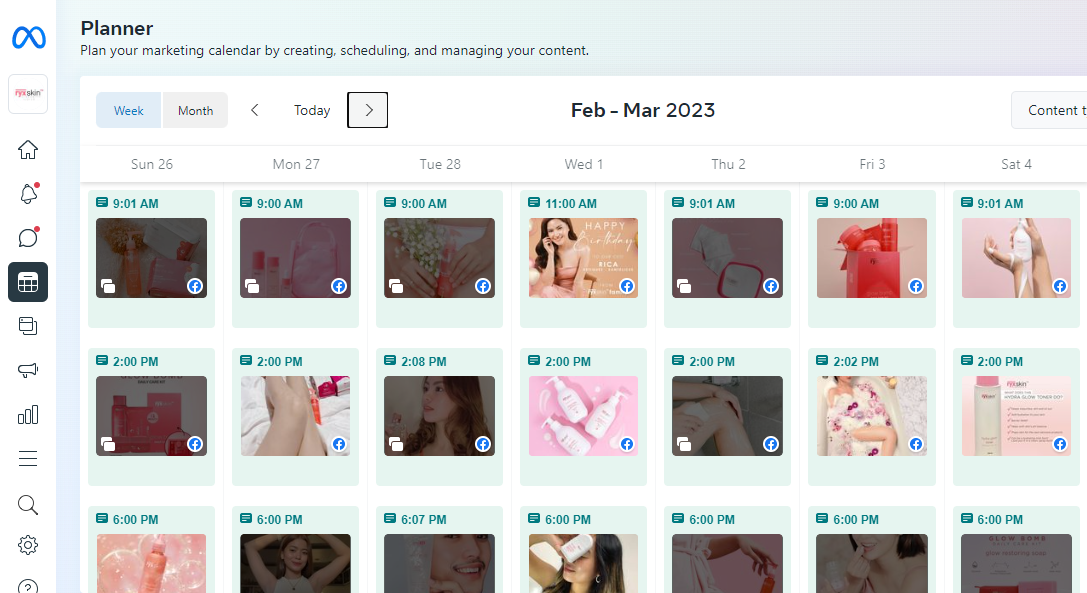This screenshot has width=1087, height=593.
Task: Click the Meta logo icon
Action: [28, 37]
